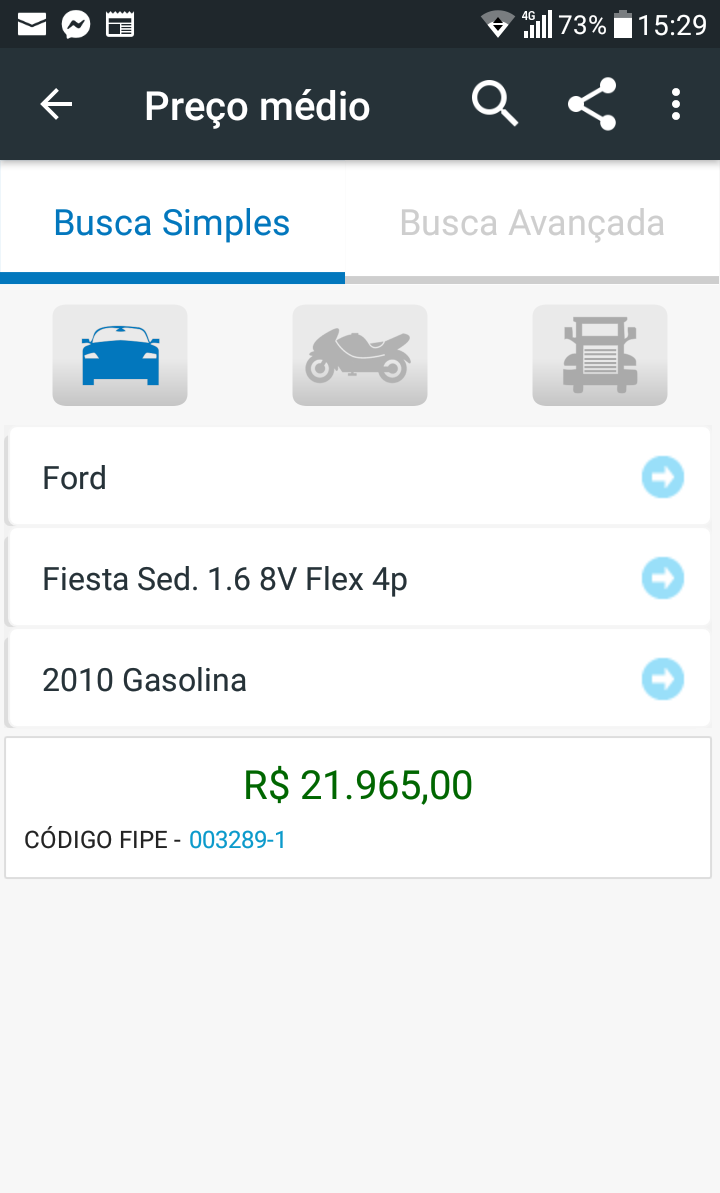Select the motorcycle vehicle type icon
Viewport: 720px width, 1193px height.
(x=360, y=355)
